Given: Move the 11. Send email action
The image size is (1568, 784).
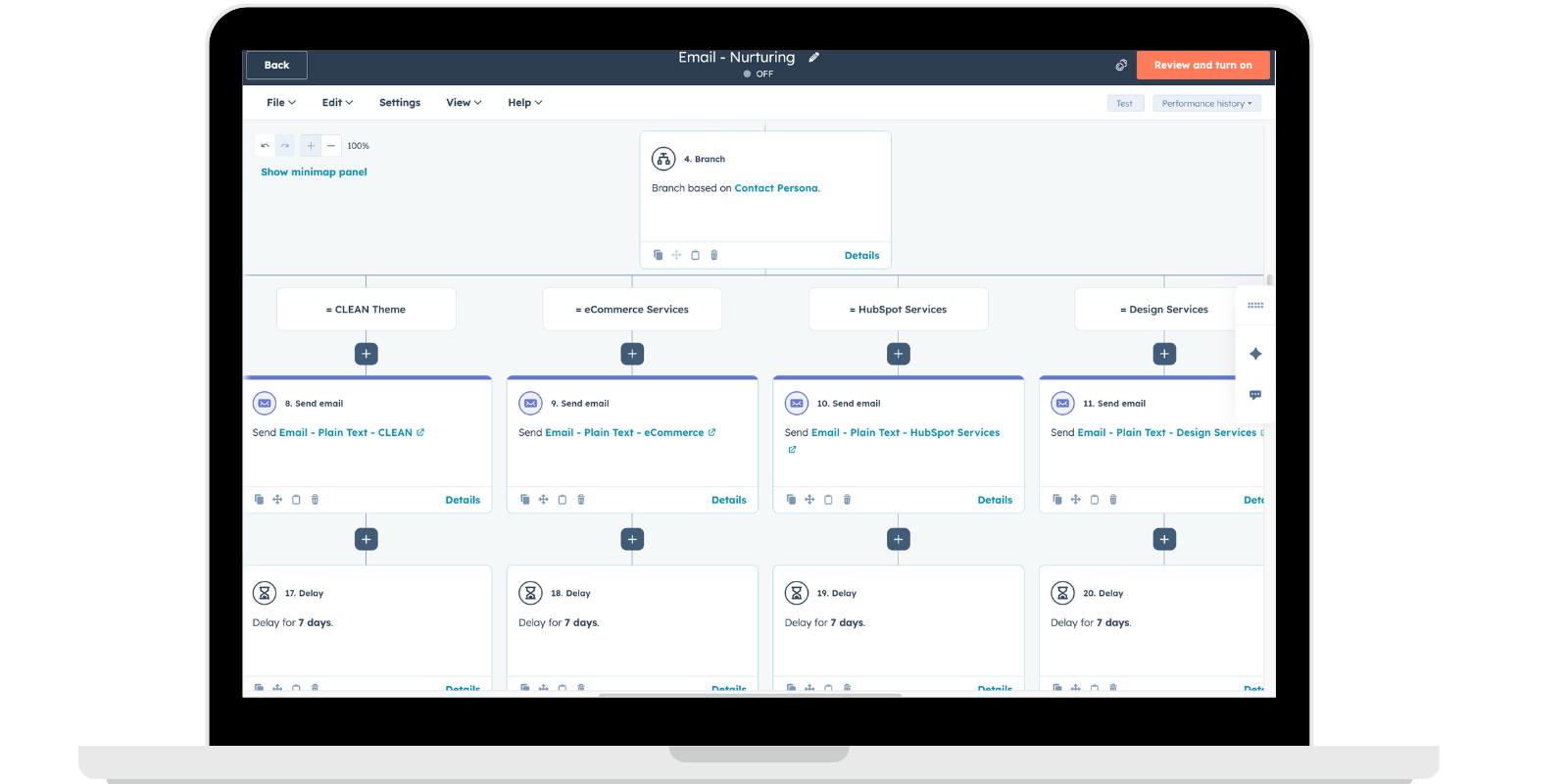Looking at the screenshot, I should point(1075,499).
